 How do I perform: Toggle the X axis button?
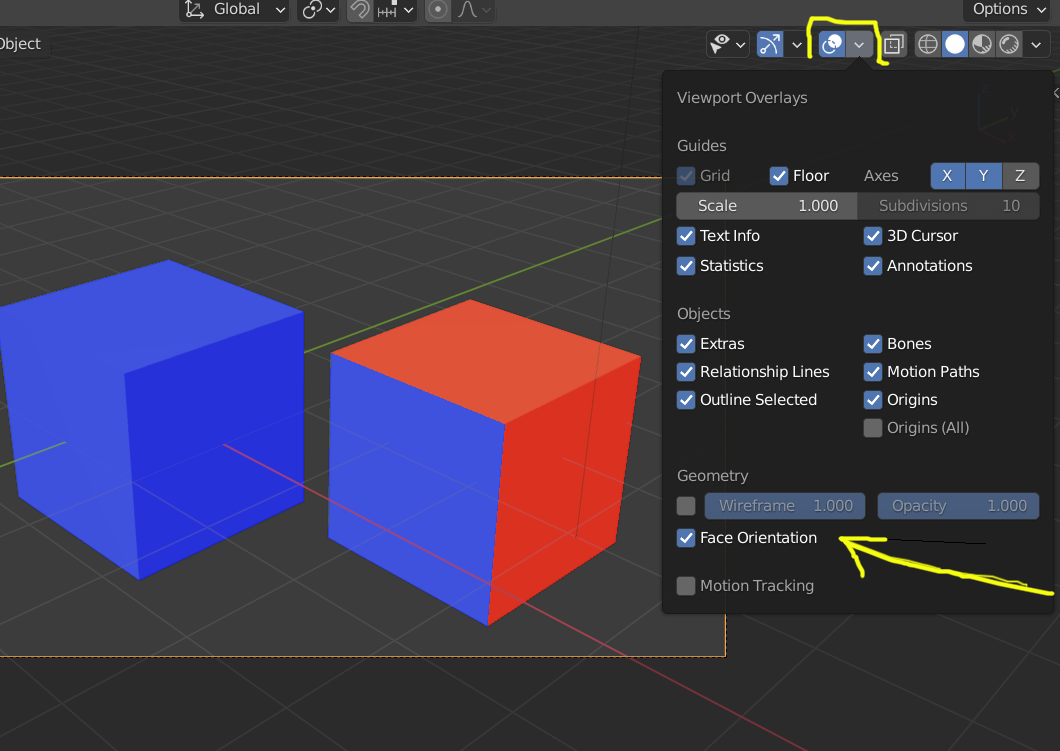[947, 176]
